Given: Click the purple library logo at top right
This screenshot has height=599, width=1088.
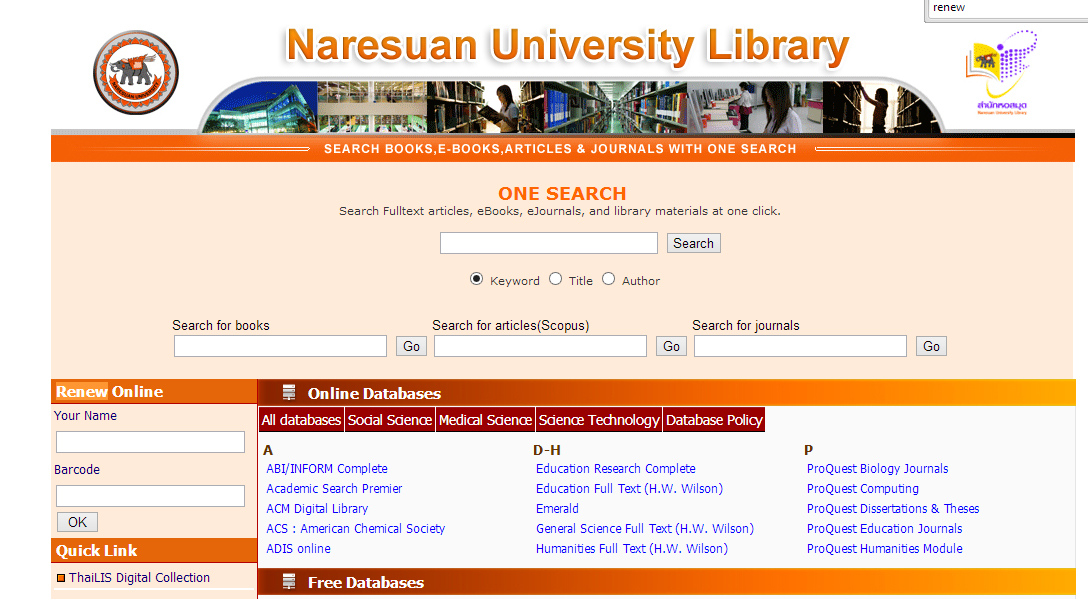Looking at the screenshot, I should coord(1001,72).
